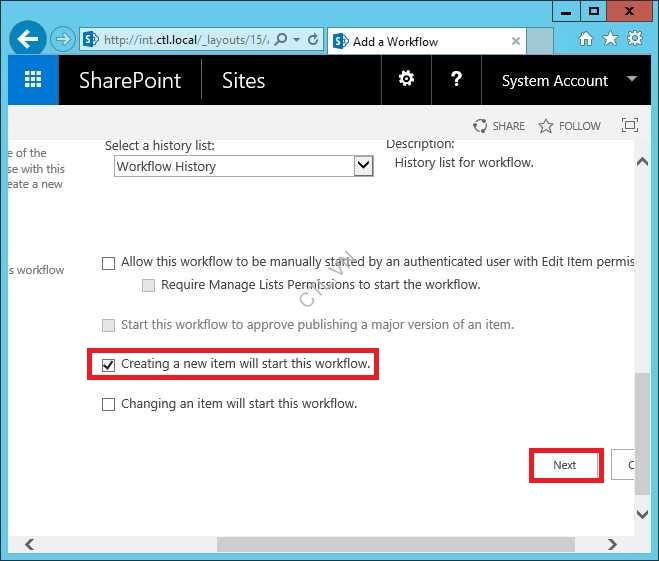Open the SharePoint app launcher grid
This screenshot has width=659, height=561.
[33, 80]
